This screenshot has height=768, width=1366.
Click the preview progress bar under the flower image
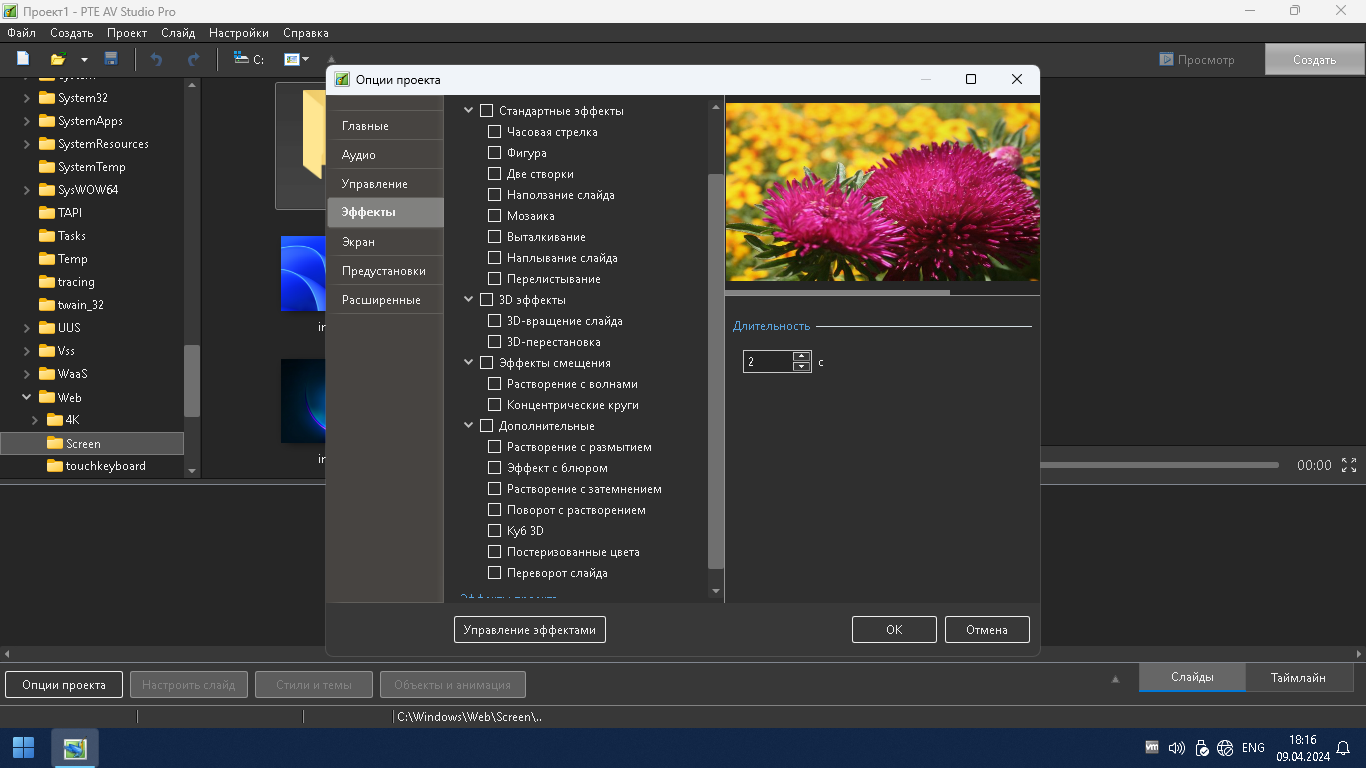(x=881, y=293)
